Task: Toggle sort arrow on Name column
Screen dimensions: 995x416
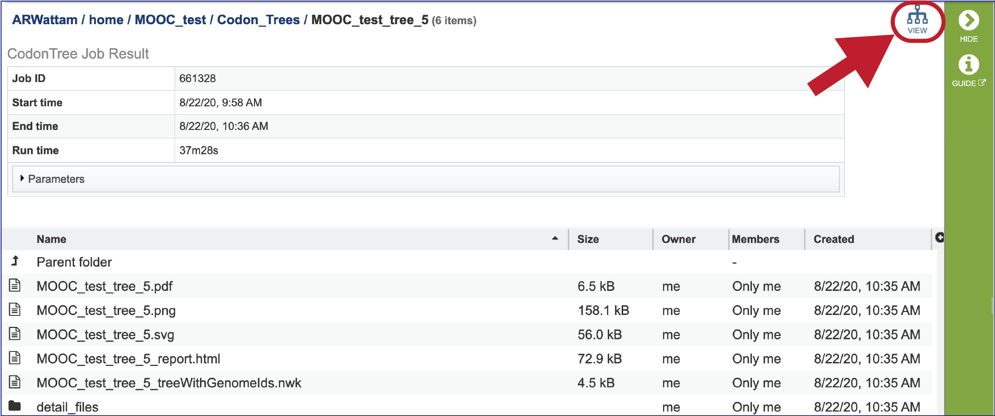Action: (x=556, y=238)
